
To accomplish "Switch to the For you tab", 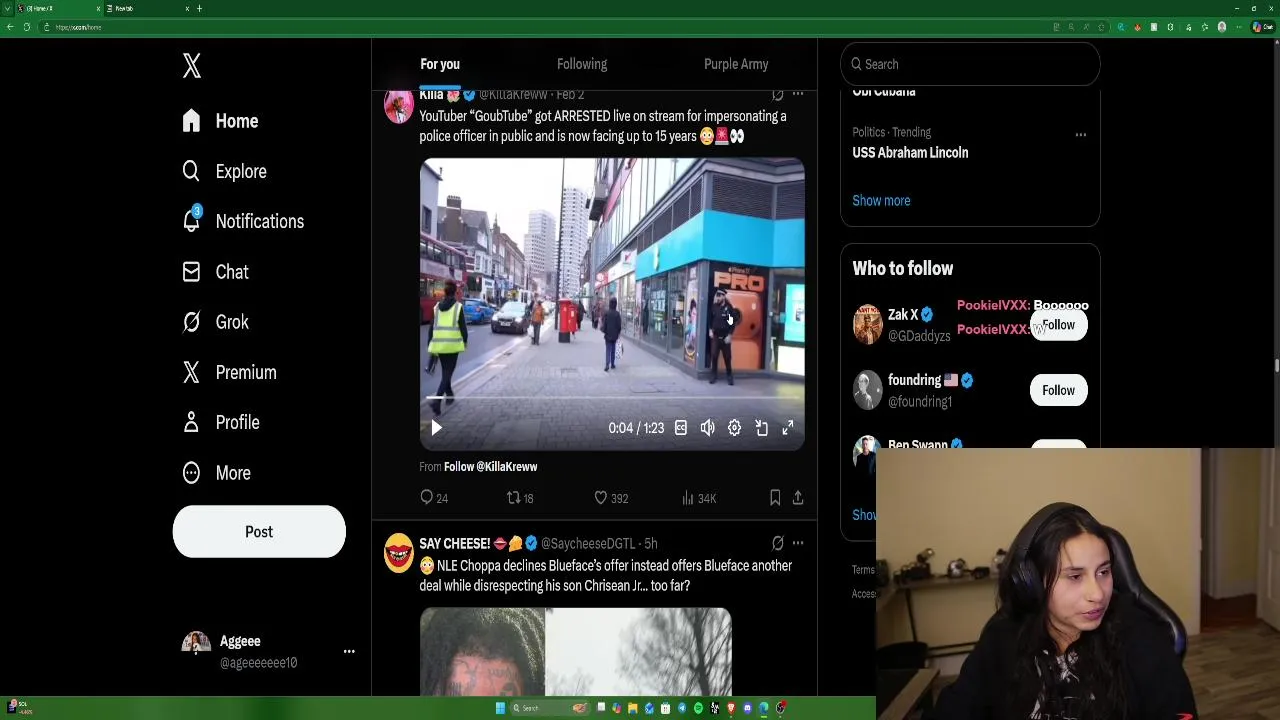I will coord(440,64).
